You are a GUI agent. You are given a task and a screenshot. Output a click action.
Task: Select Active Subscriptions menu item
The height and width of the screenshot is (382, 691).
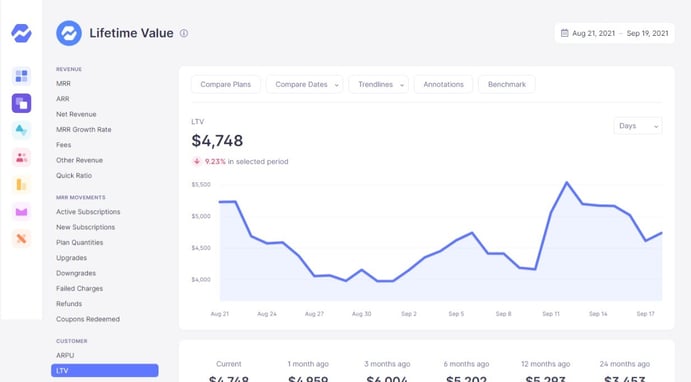88,211
